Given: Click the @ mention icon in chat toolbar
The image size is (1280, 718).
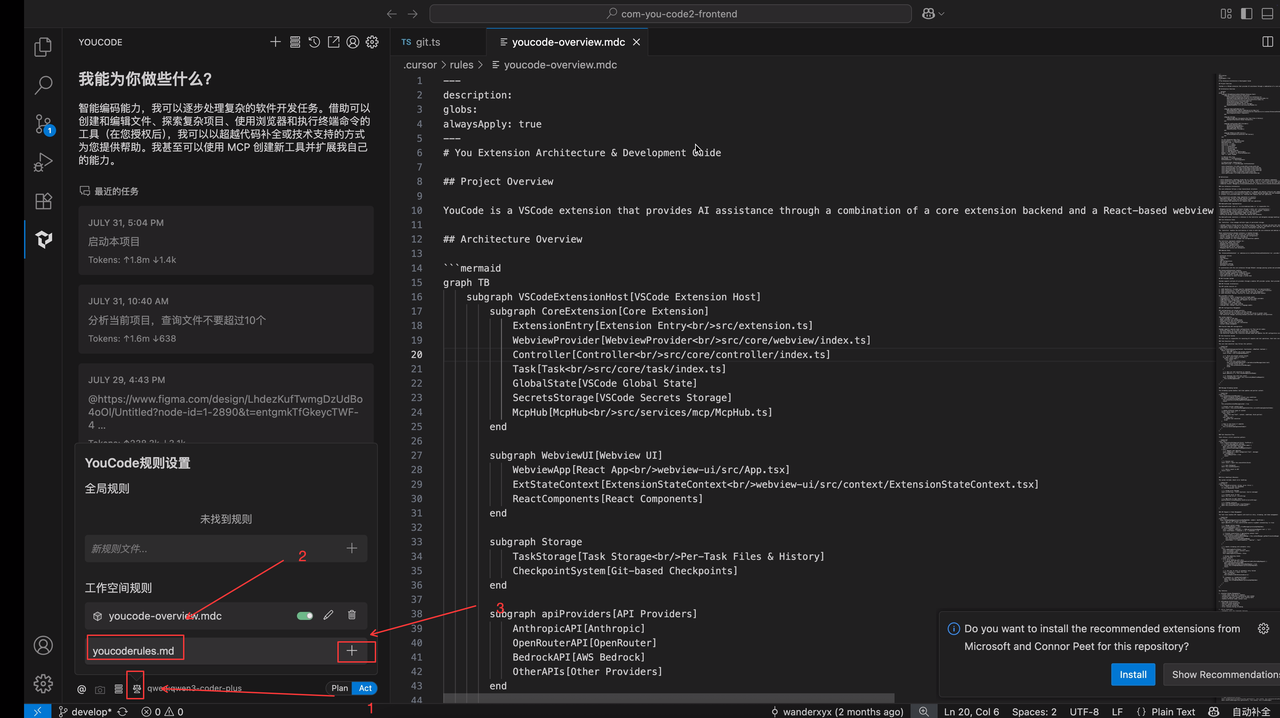Looking at the screenshot, I should (82, 688).
